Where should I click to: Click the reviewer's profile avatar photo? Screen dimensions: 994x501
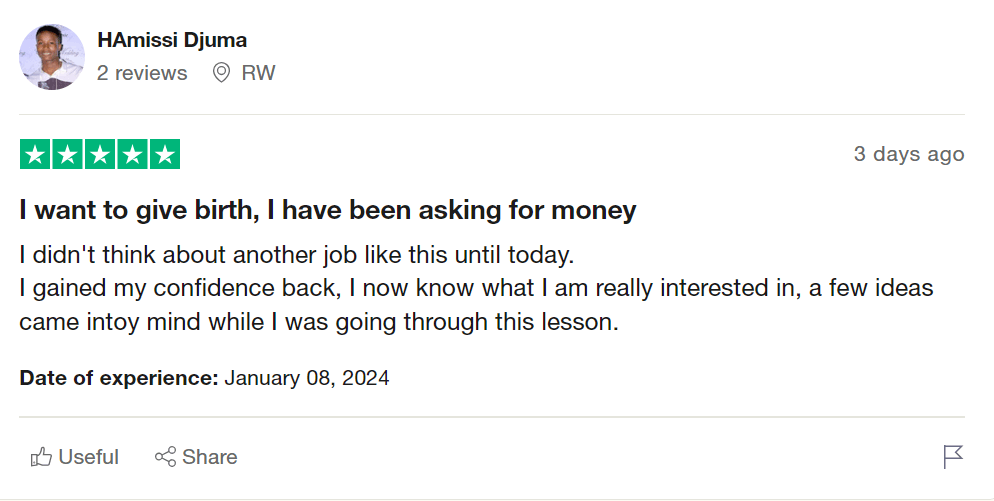[x=52, y=57]
